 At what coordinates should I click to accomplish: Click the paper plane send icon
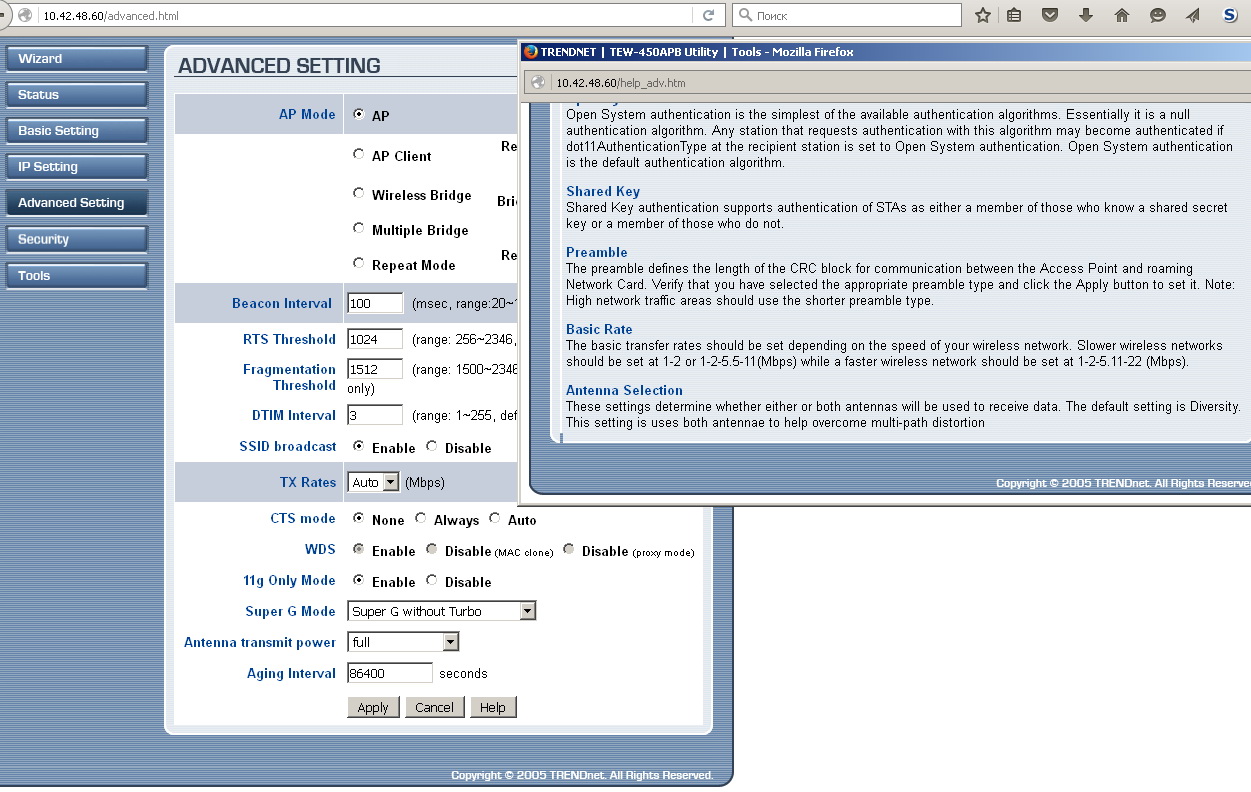click(1193, 15)
